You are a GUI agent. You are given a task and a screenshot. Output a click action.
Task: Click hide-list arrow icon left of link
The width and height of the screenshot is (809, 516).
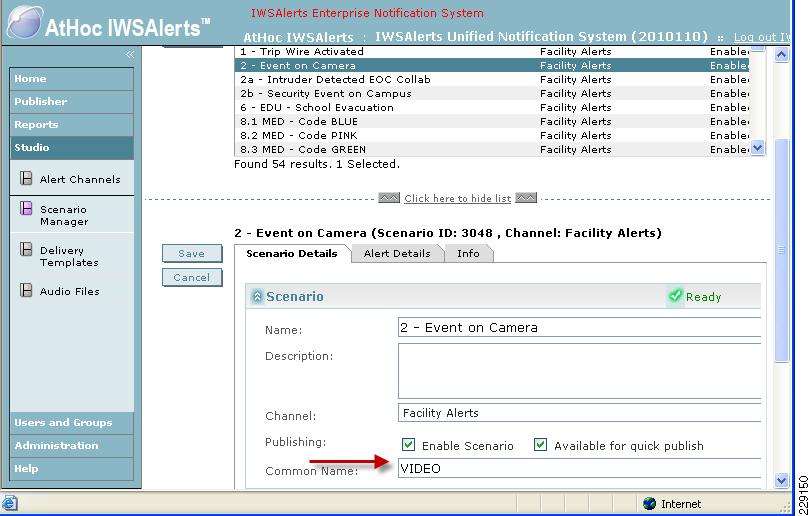[389, 198]
